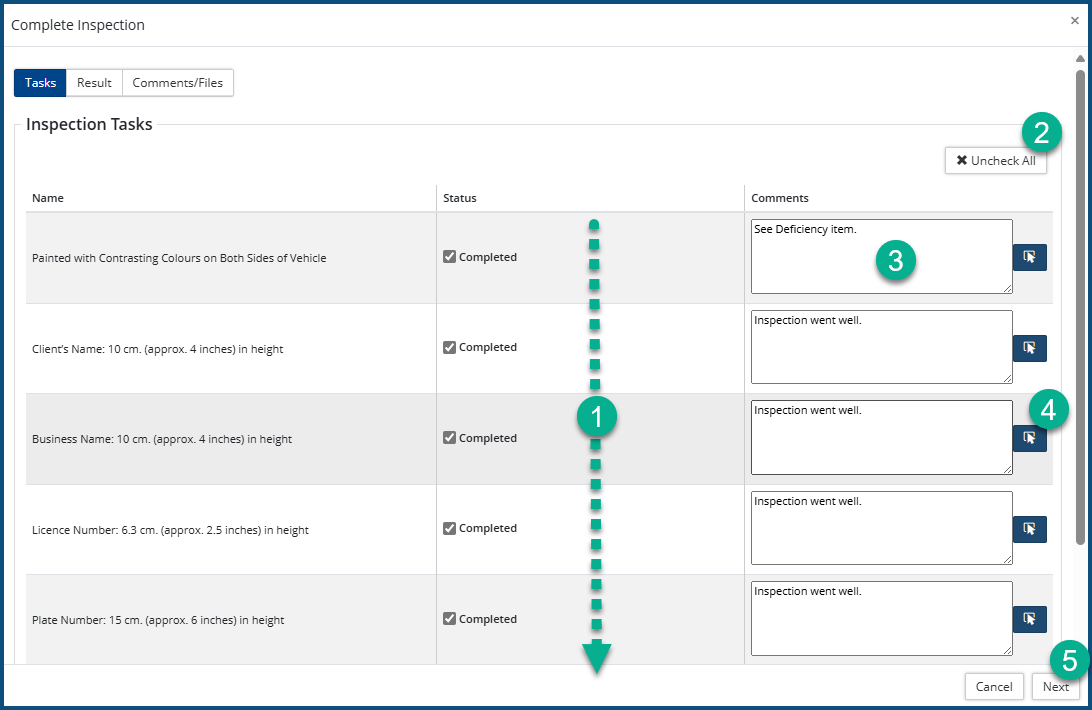Uncheck Completed for Painted with Contrasting Colours

(x=450, y=257)
